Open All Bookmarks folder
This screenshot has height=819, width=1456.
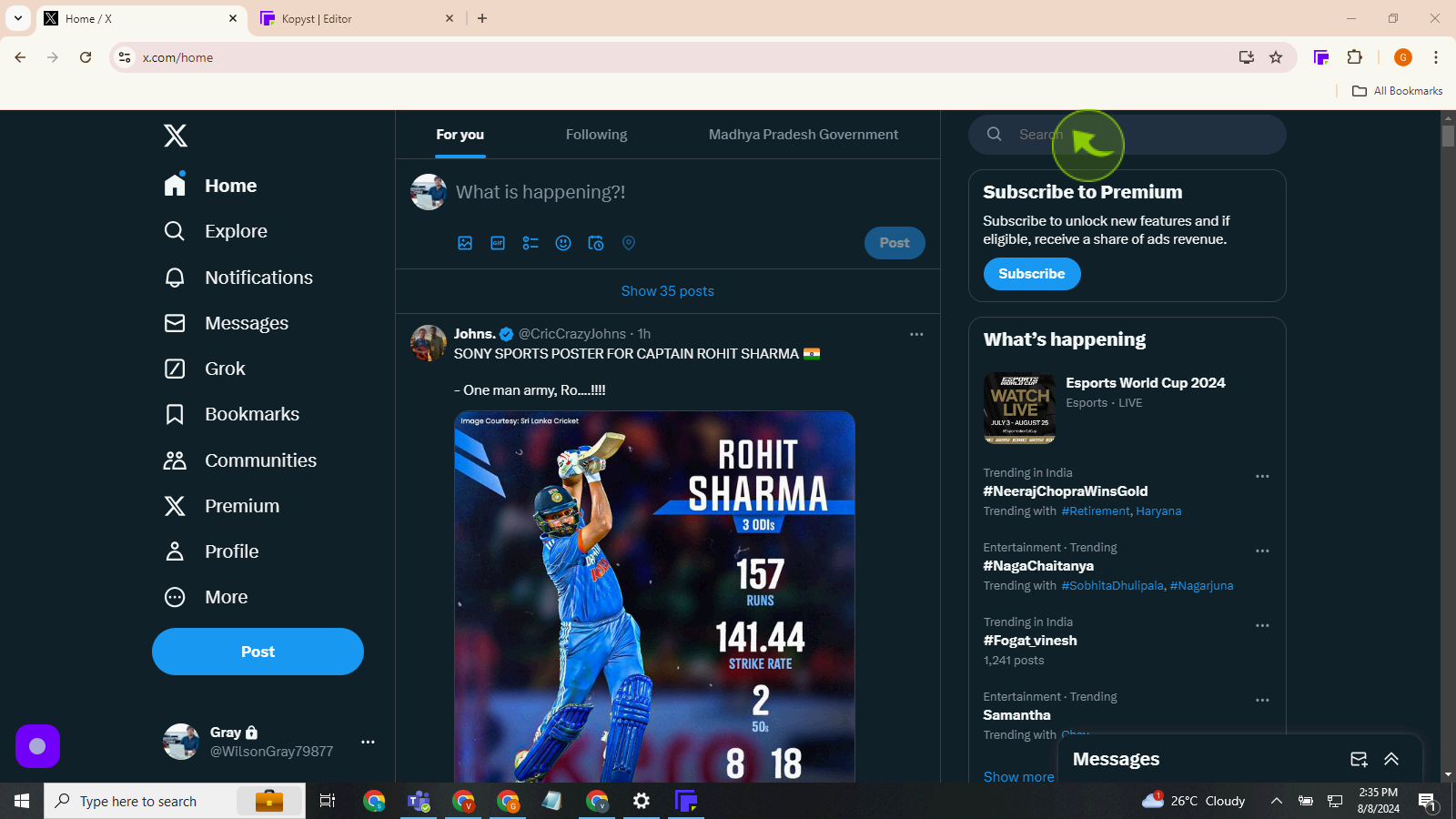click(1398, 91)
